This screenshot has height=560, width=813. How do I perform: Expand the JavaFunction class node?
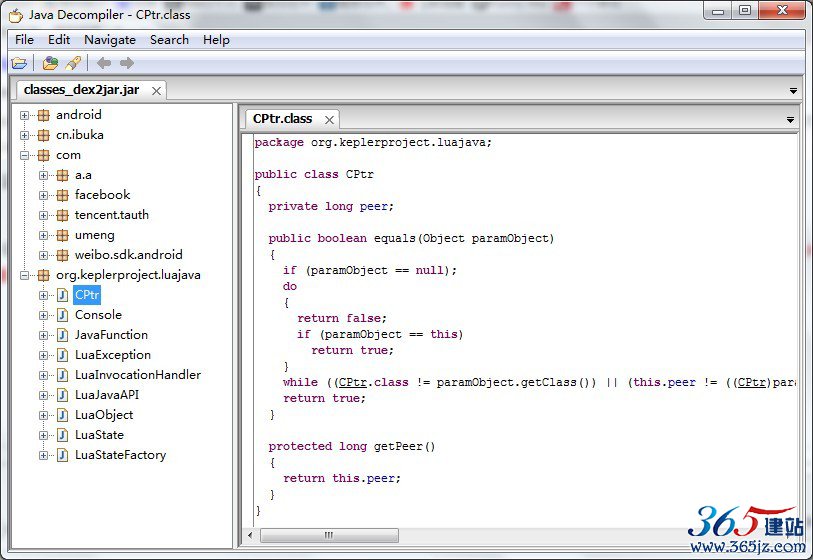click(44, 335)
